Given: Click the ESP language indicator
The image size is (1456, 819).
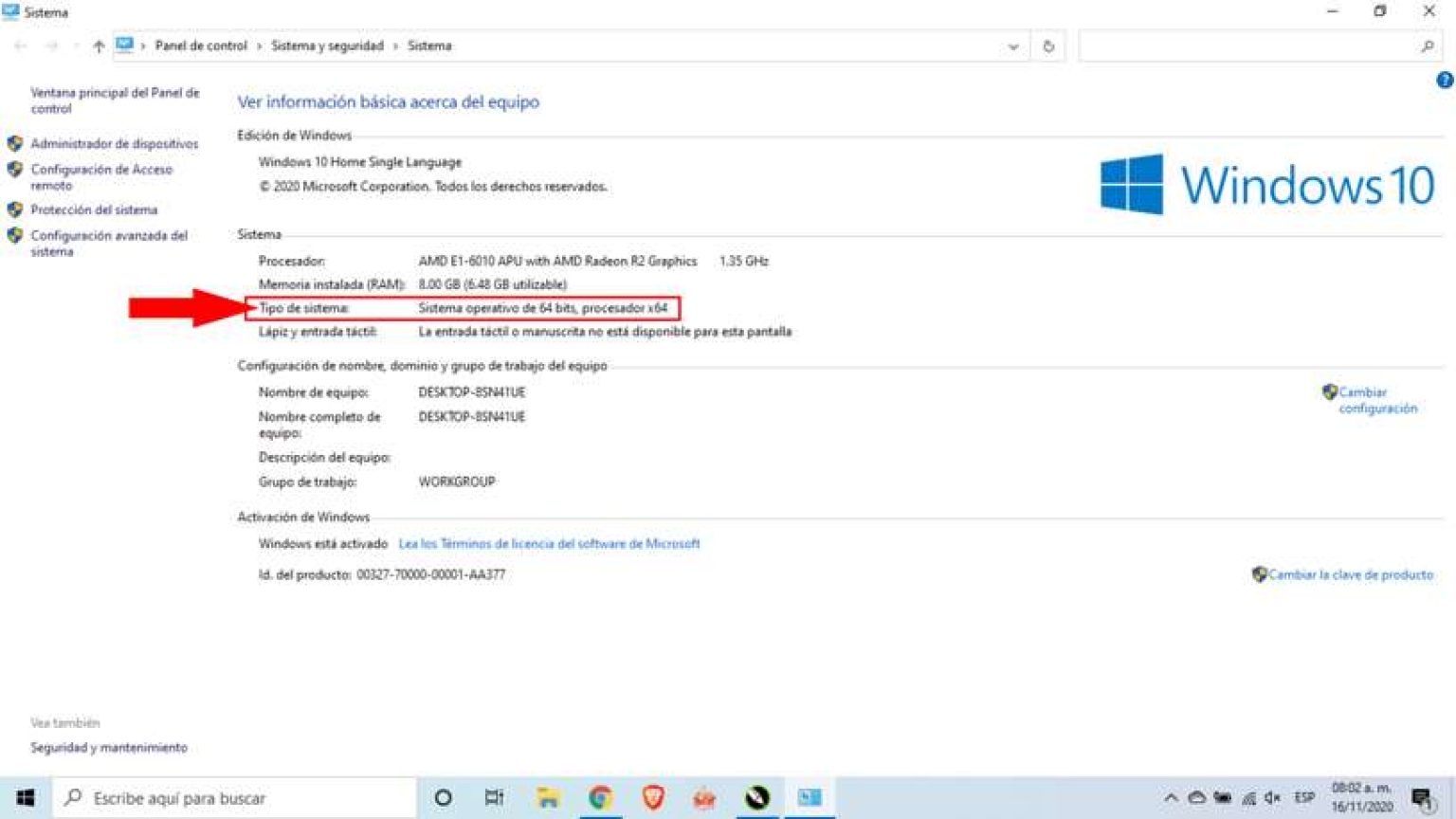Looking at the screenshot, I should [1304, 797].
